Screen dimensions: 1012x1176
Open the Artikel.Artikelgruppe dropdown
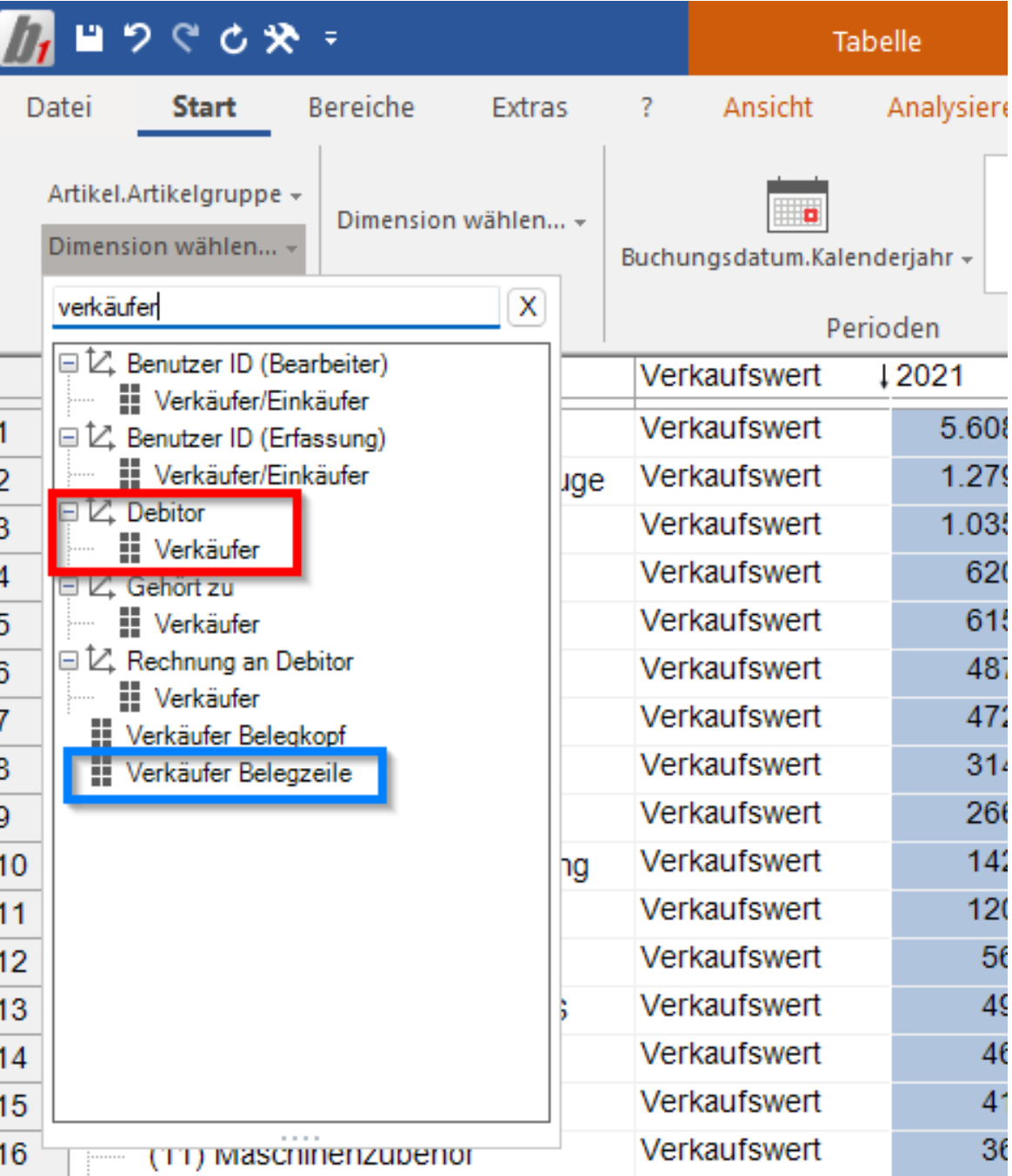(175, 194)
